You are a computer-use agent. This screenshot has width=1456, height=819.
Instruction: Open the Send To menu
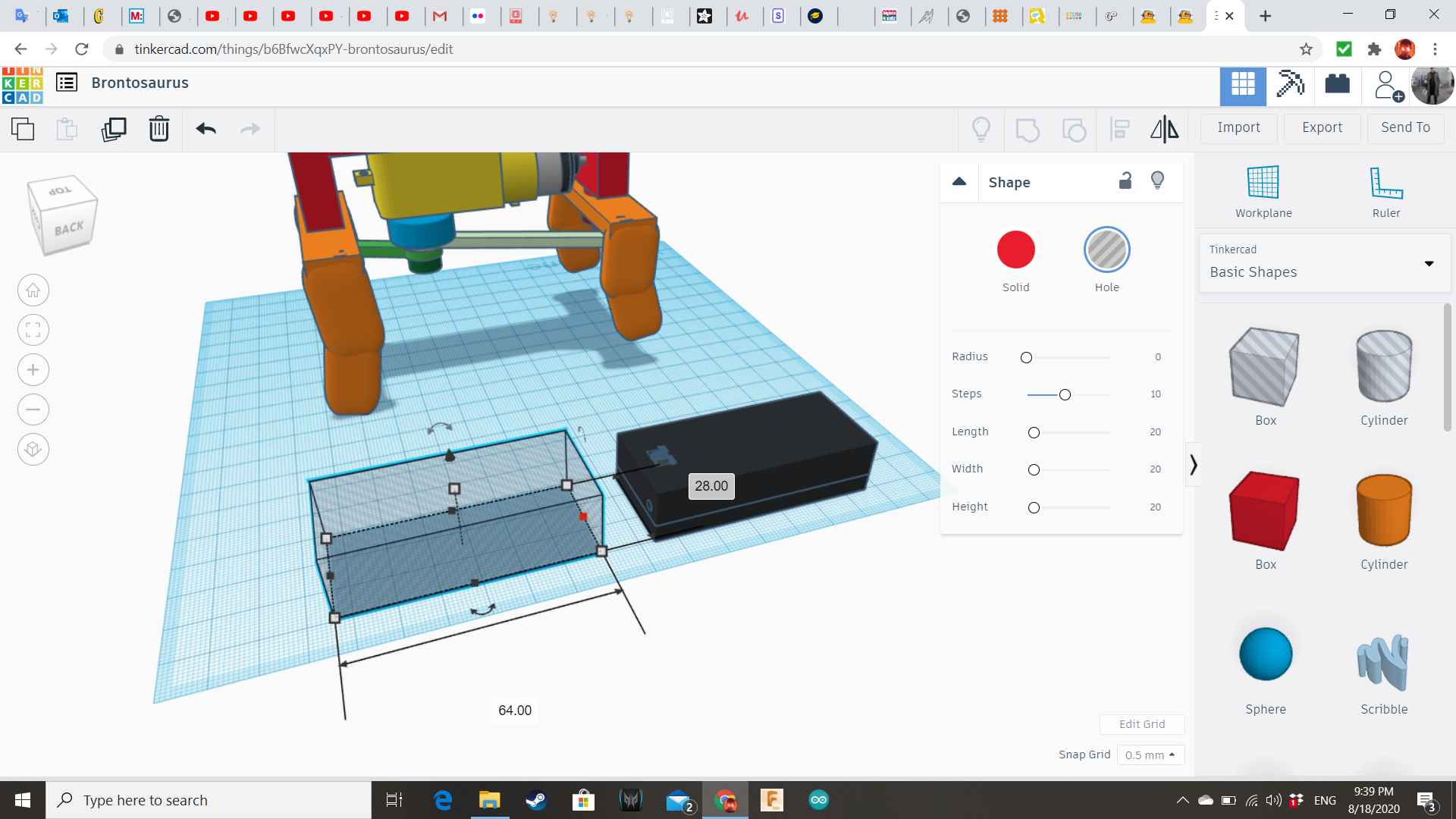(x=1405, y=127)
